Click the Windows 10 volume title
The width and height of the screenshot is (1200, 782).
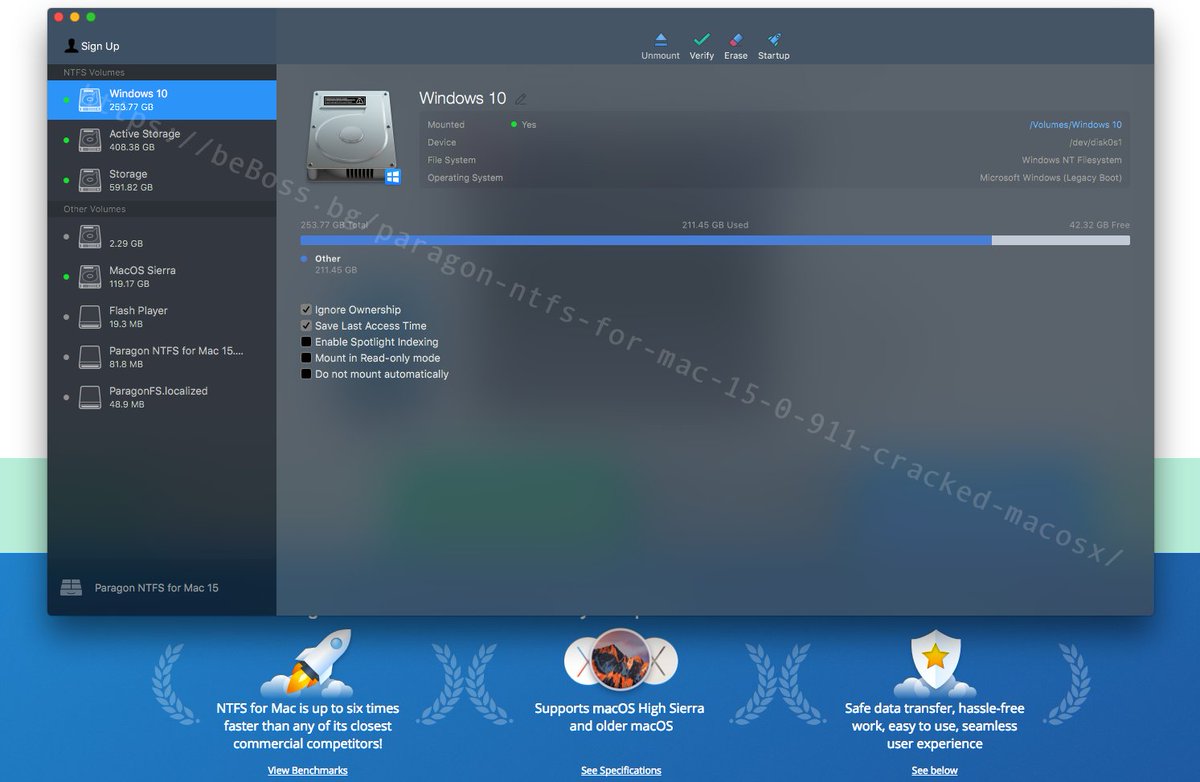[x=463, y=98]
